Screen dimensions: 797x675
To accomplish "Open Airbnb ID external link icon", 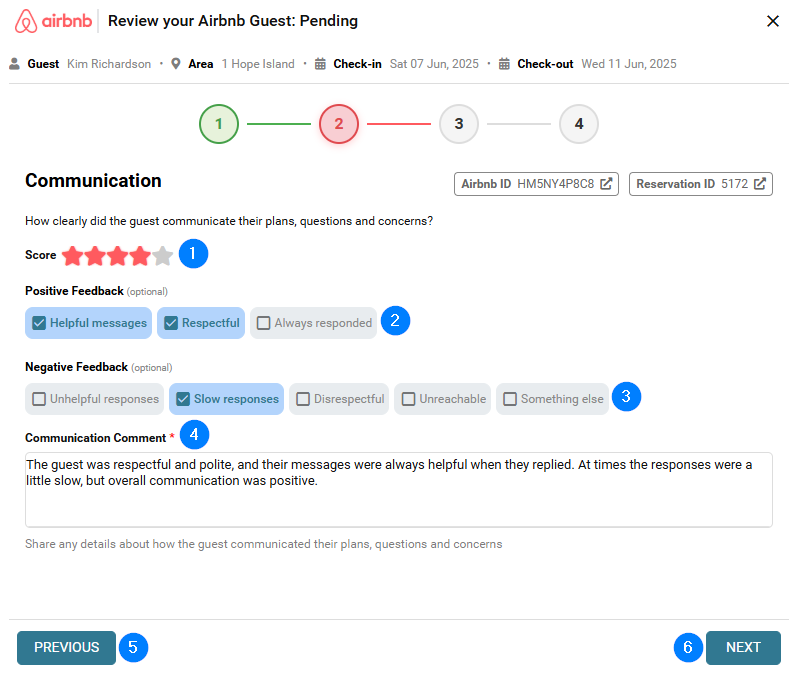I will [606, 184].
